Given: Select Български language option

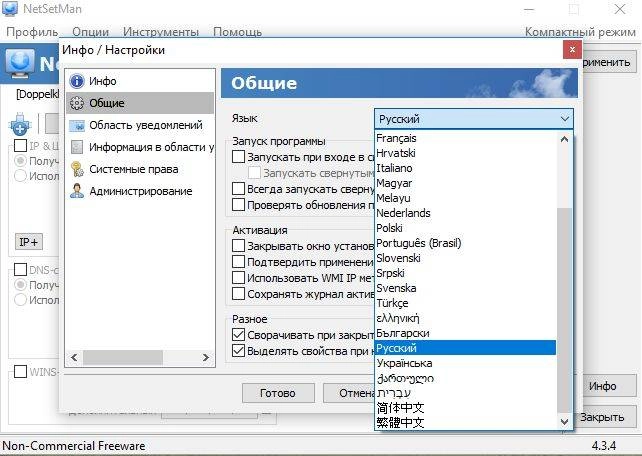Looking at the screenshot, I should [466, 333].
